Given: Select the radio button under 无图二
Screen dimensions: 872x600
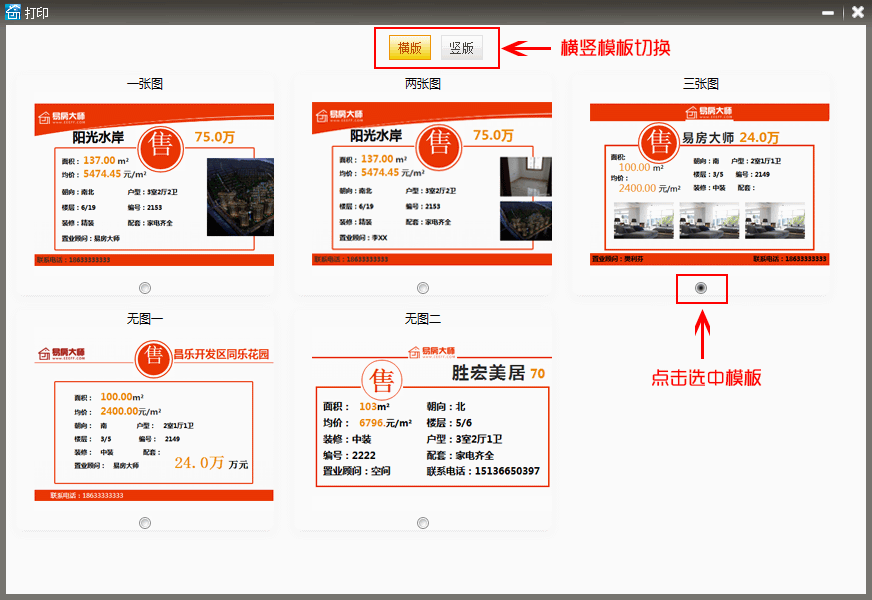Looking at the screenshot, I should [423, 523].
